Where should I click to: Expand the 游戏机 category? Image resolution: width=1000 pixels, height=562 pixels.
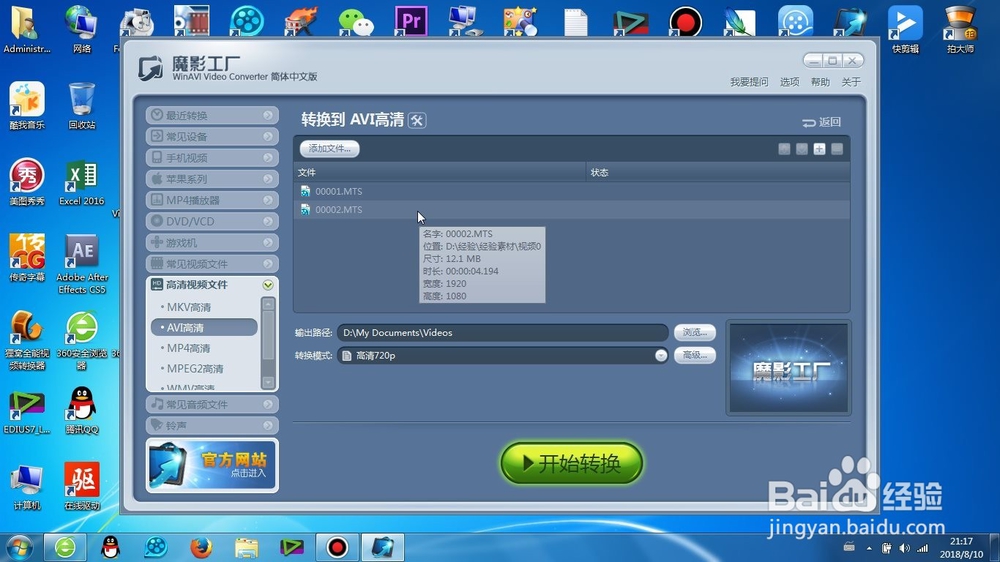(212, 242)
